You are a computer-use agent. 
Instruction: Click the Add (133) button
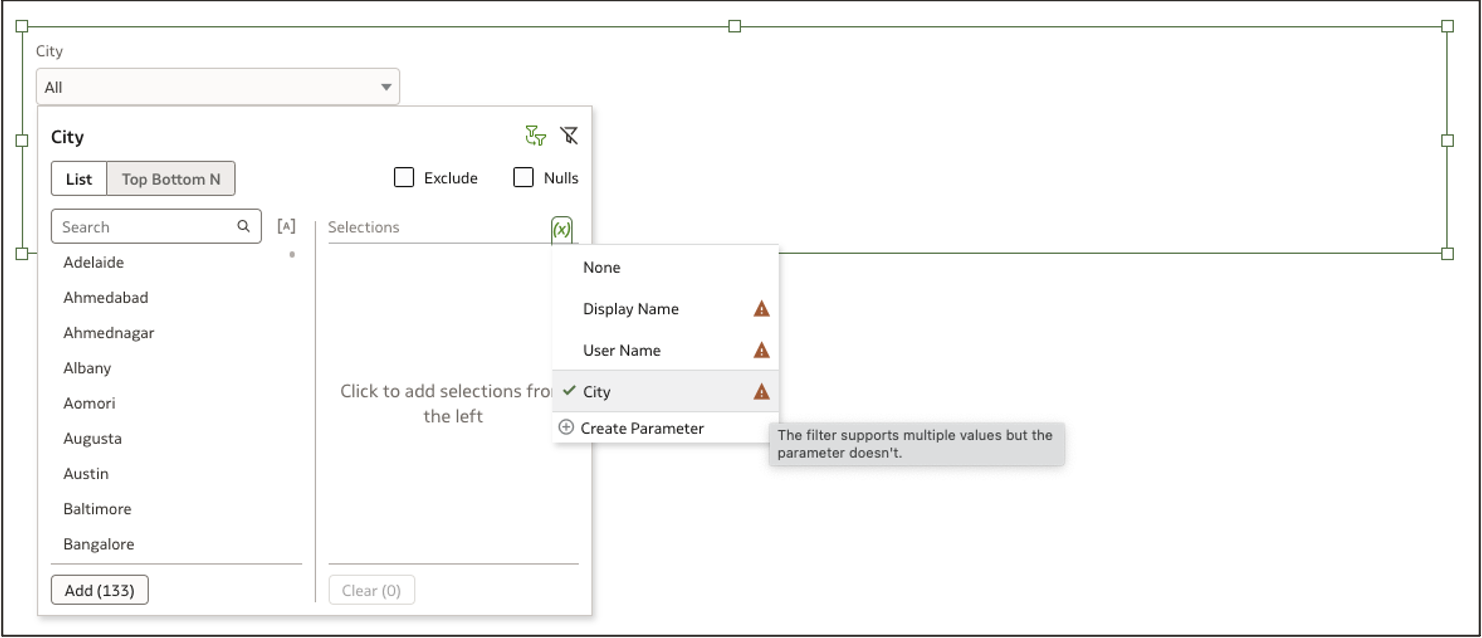pyautogui.click(x=98, y=589)
